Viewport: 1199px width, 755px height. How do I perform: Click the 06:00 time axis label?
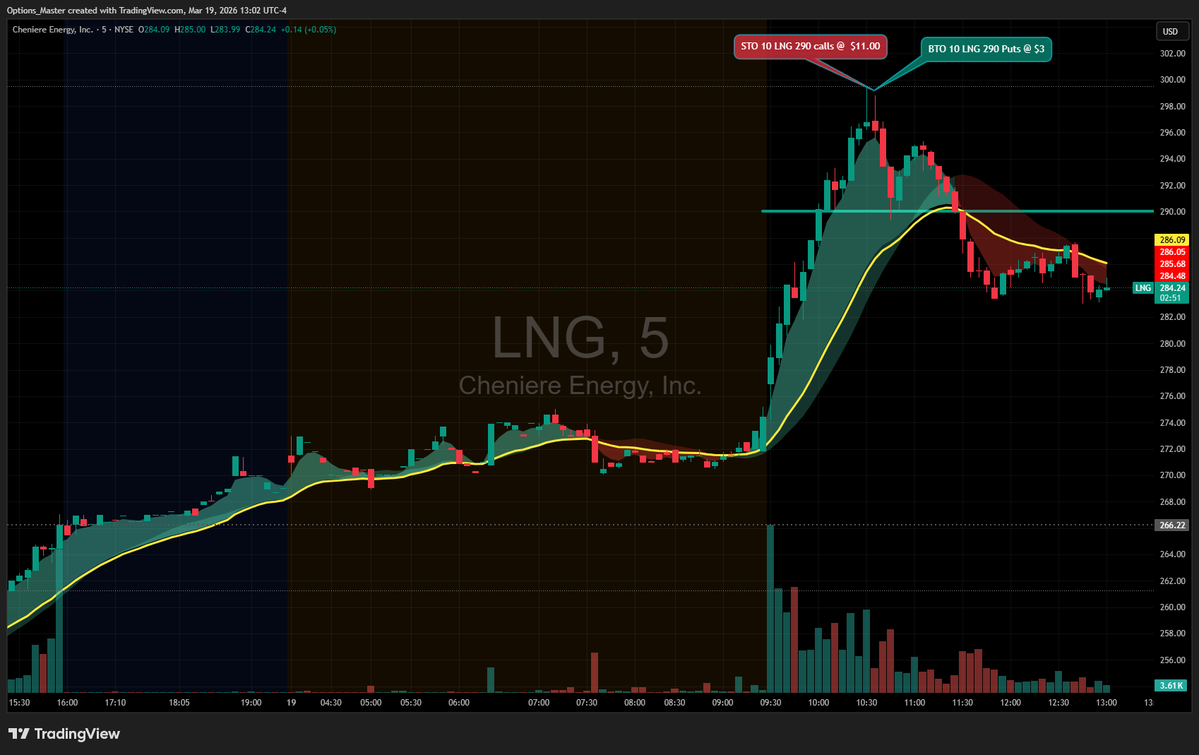tap(459, 702)
